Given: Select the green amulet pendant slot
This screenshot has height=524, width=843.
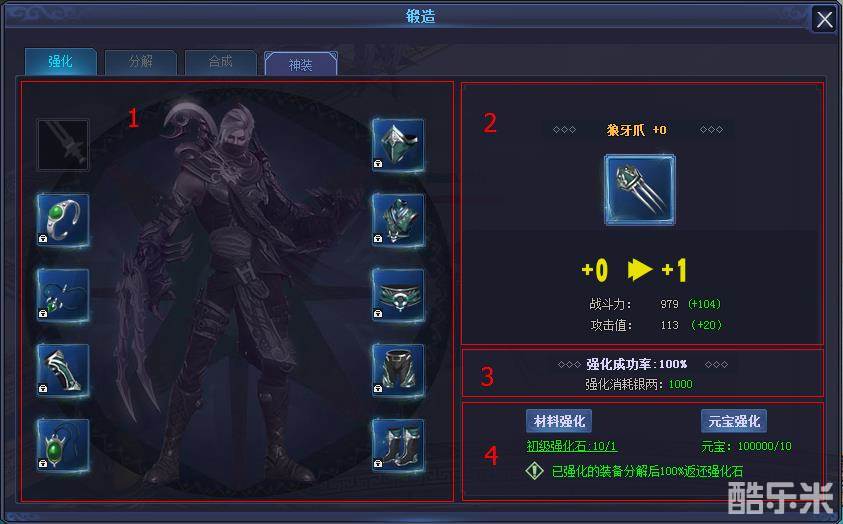Looking at the screenshot, I should pyautogui.click(x=63, y=446).
